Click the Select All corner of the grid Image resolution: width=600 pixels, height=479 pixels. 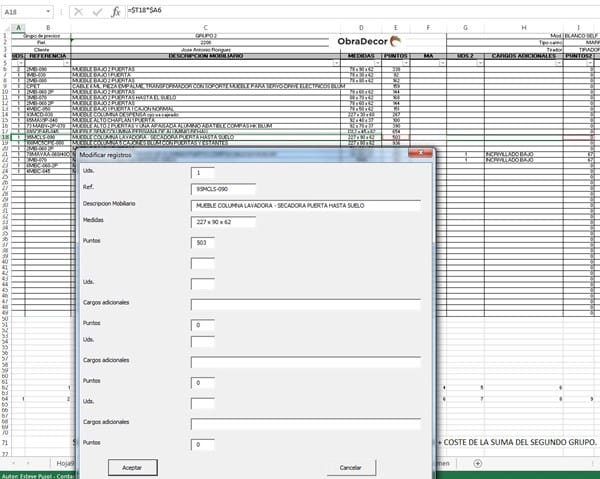[7, 26]
